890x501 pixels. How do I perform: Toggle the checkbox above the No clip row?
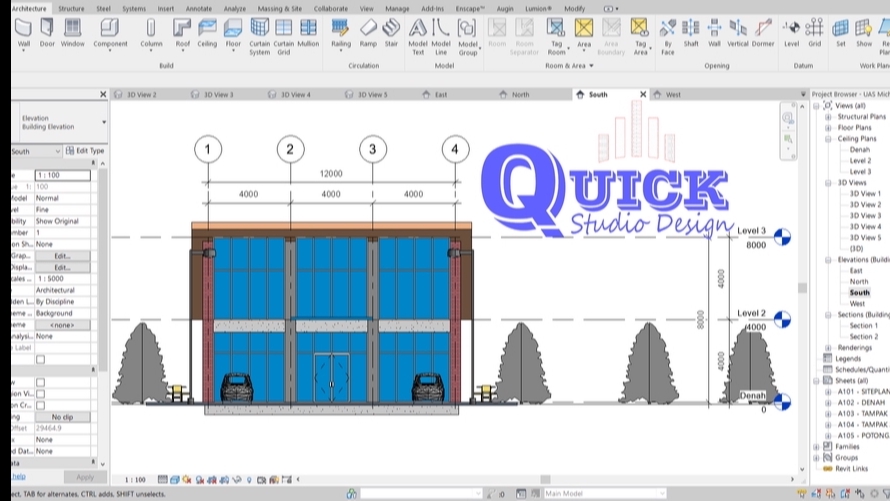40,405
